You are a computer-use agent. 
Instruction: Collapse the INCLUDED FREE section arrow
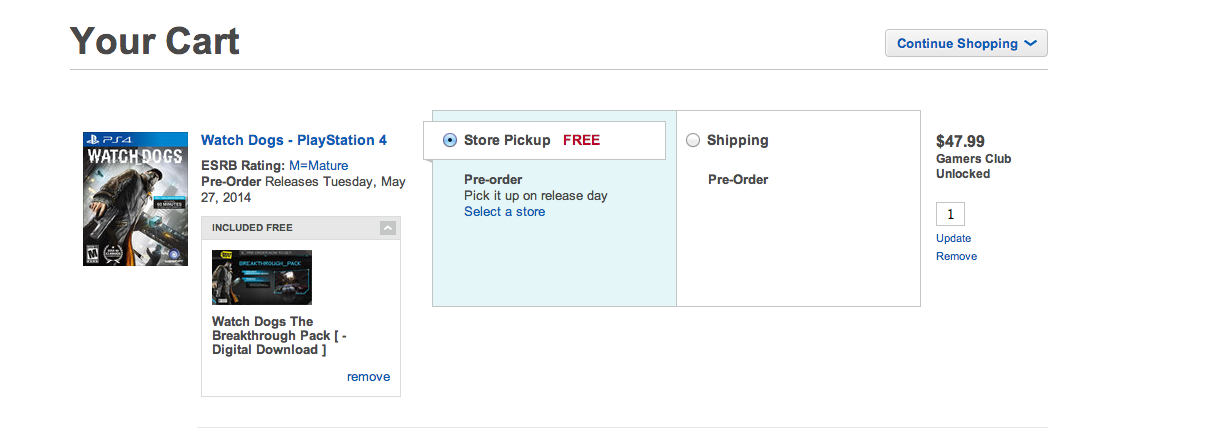[388, 228]
